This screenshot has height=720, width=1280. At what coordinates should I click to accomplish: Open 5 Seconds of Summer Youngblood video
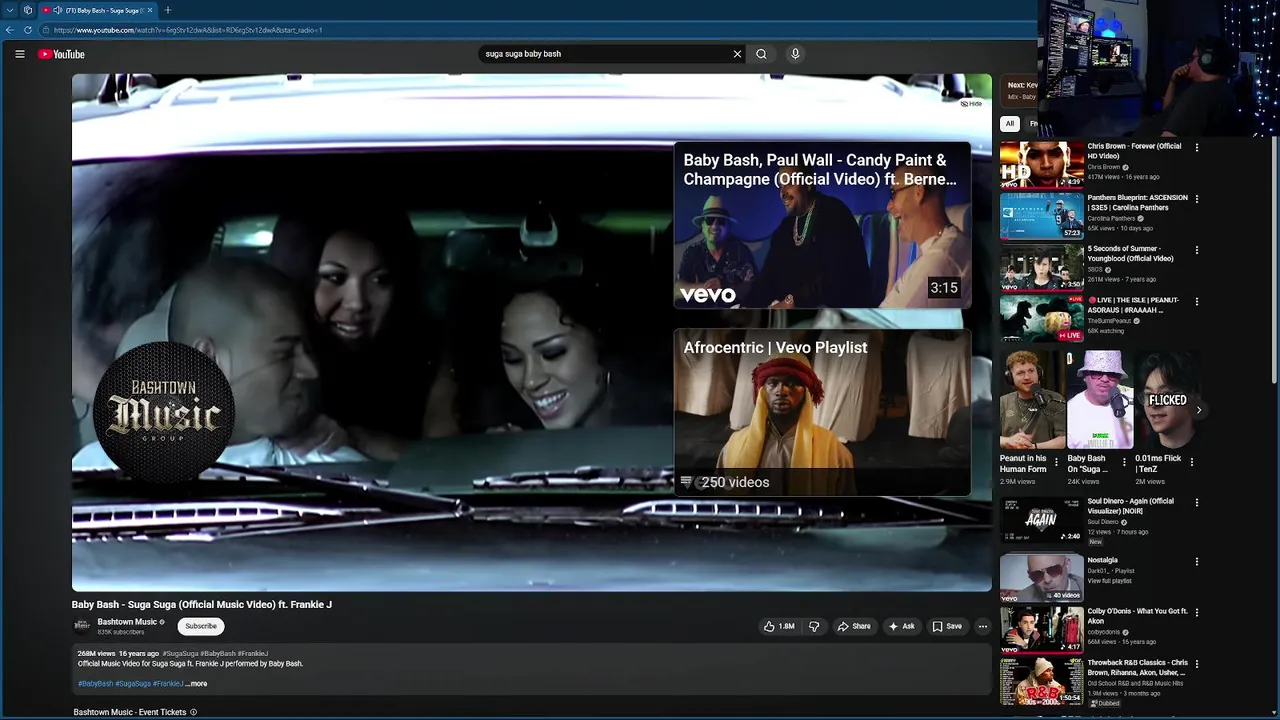1042,267
